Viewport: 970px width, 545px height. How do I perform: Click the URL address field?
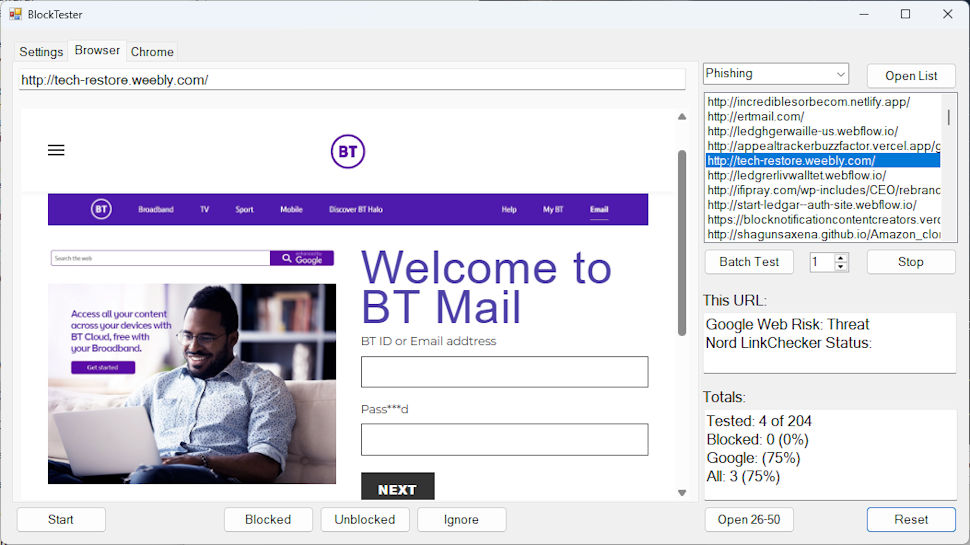coord(352,80)
